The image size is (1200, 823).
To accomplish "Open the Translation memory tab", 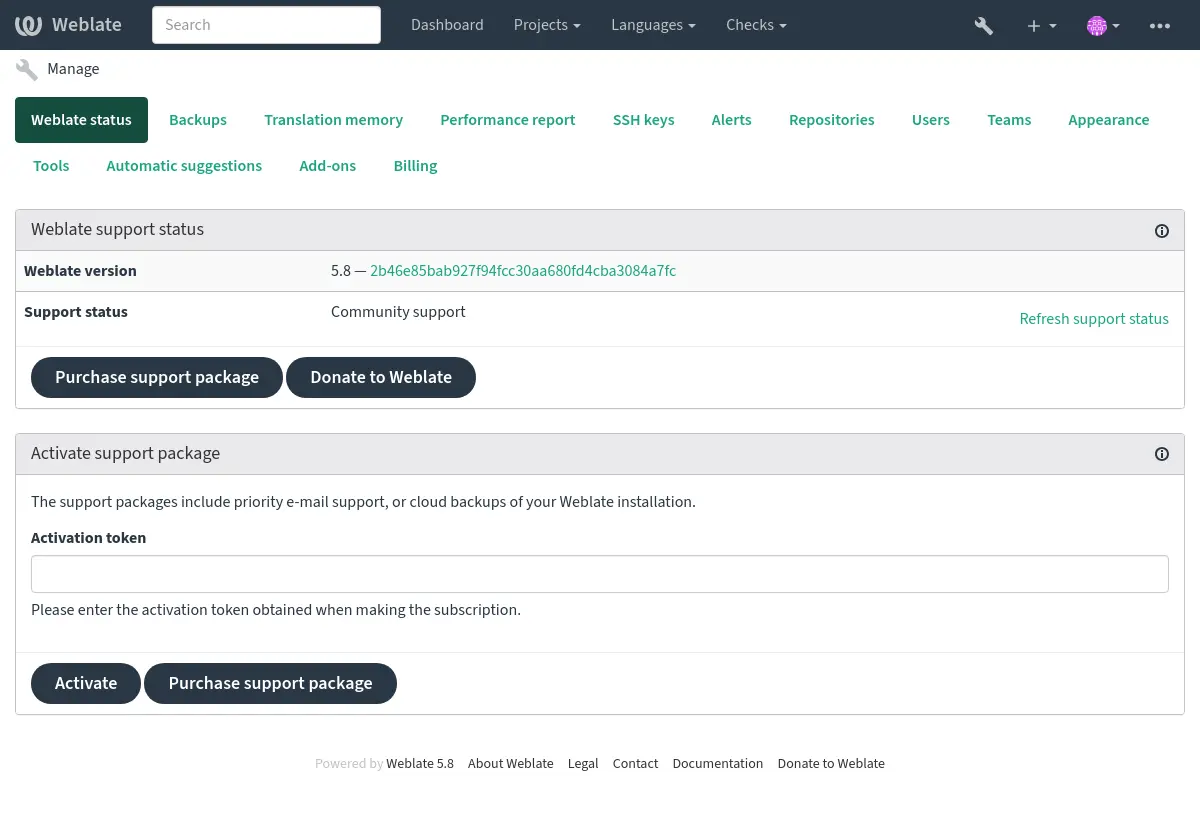I will (x=333, y=120).
